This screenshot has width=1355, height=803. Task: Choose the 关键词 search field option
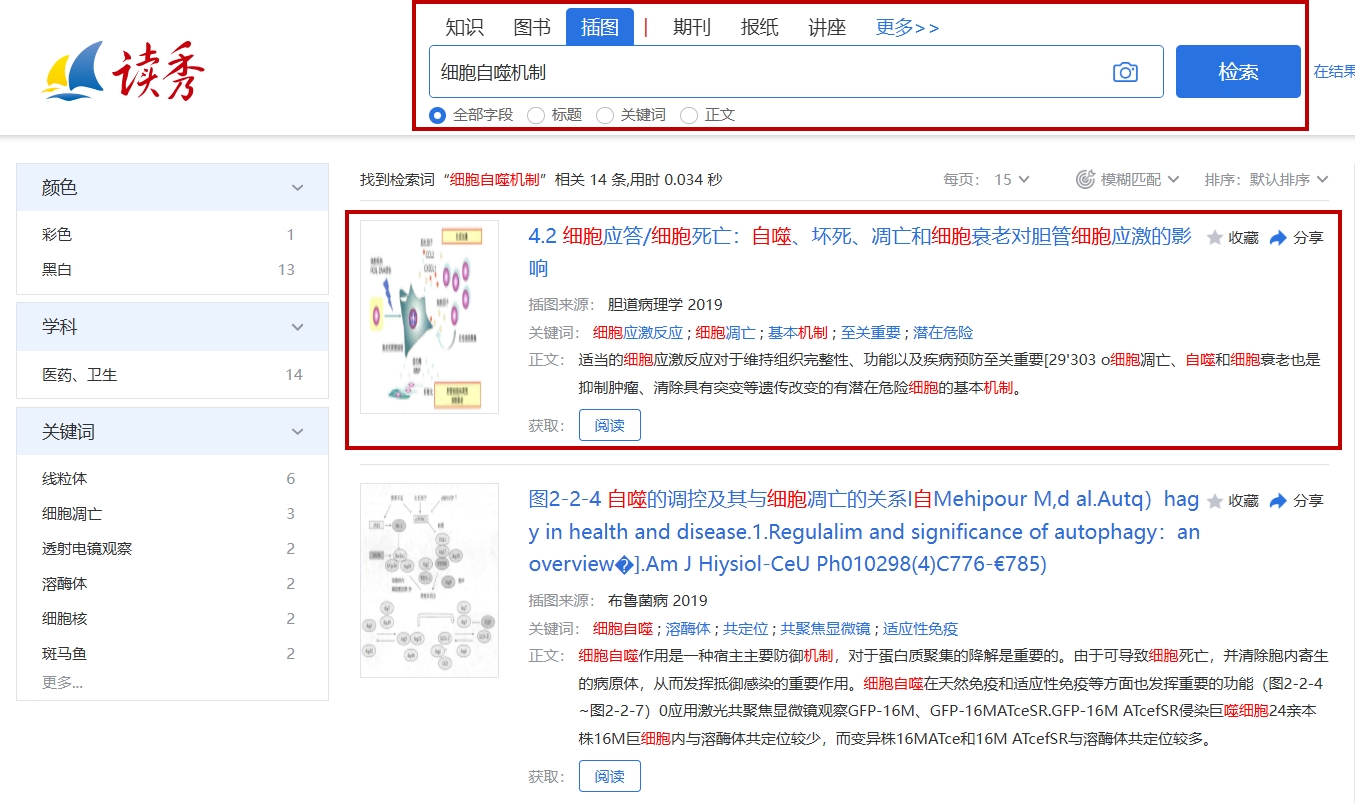604,115
